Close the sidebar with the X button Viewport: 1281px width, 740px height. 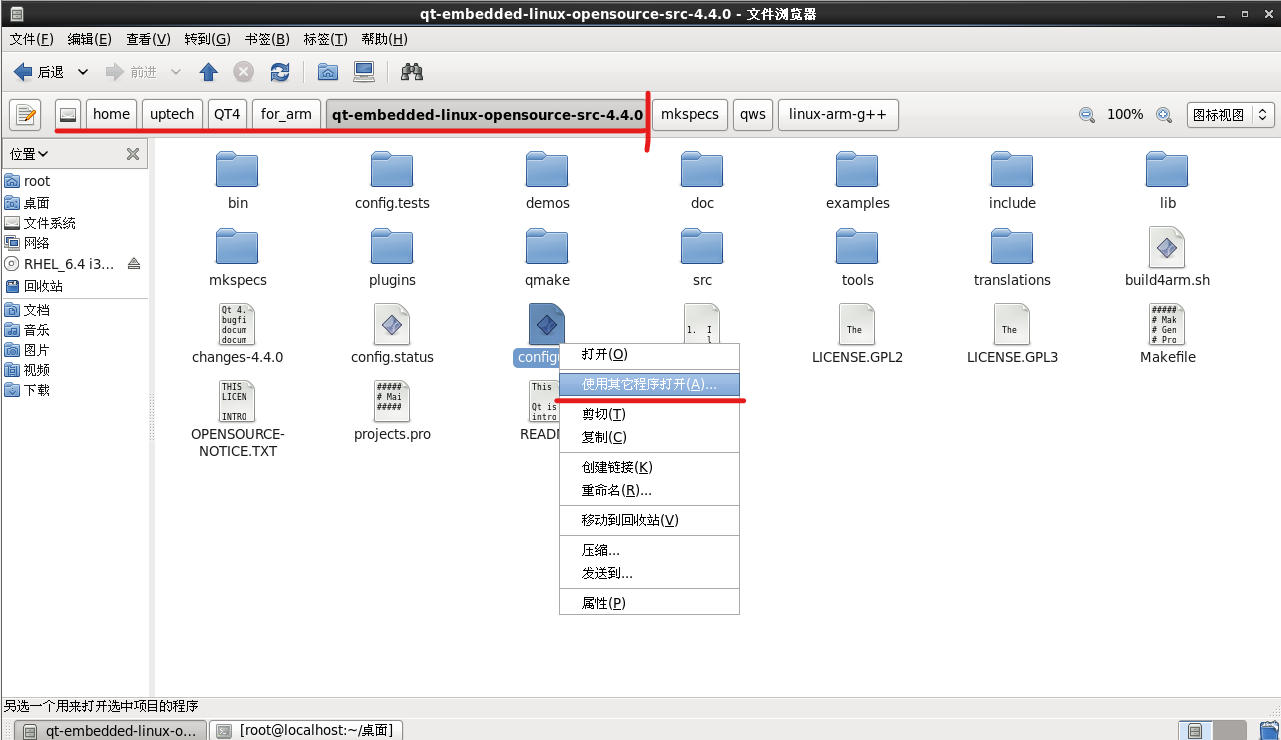point(132,154)
